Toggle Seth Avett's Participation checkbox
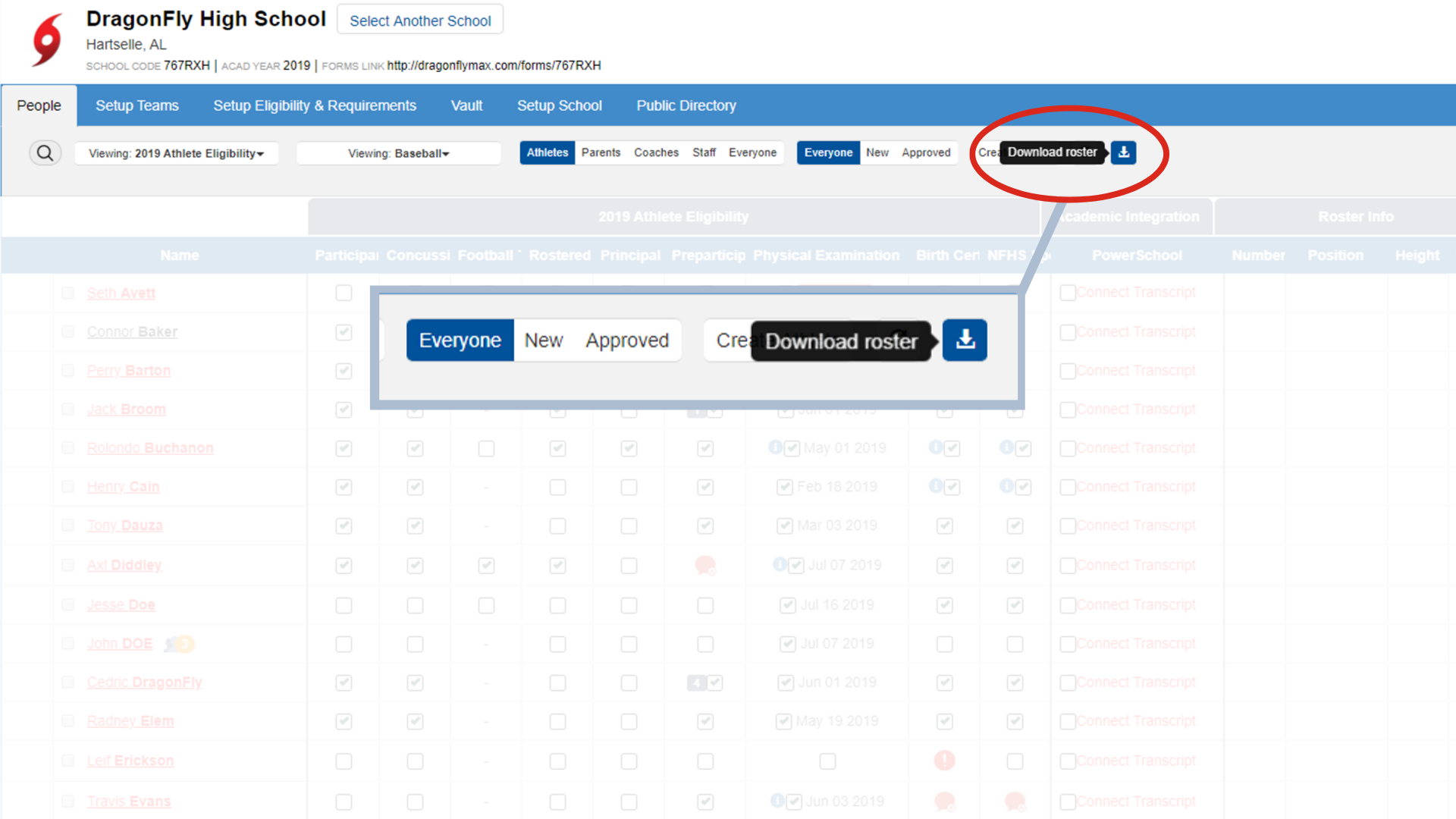Screen dimensions: 1456x819 pyautogui.click(x=344, y=293)
